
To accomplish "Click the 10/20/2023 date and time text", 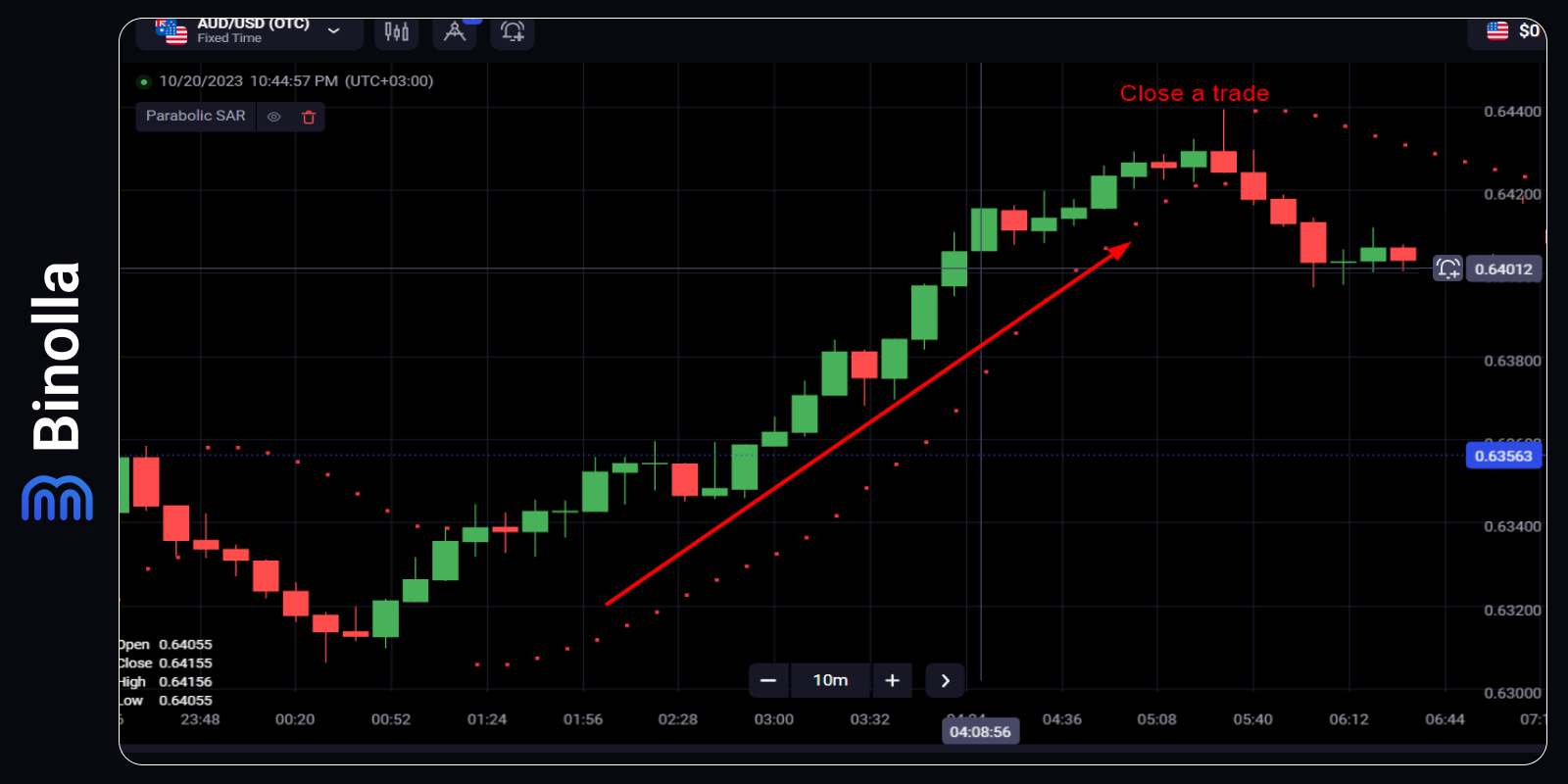I will (x=296, y=81).
